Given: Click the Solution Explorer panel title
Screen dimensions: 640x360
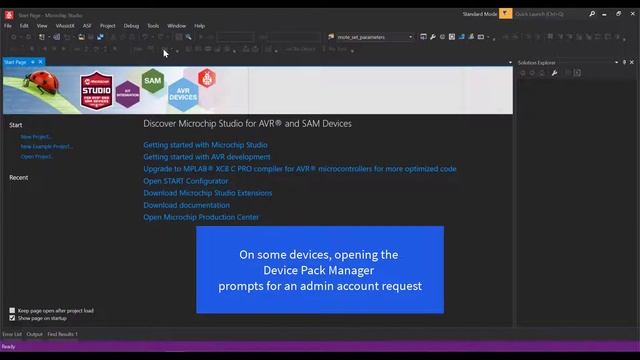Looking at the screenshot, I should coord(537,63).
